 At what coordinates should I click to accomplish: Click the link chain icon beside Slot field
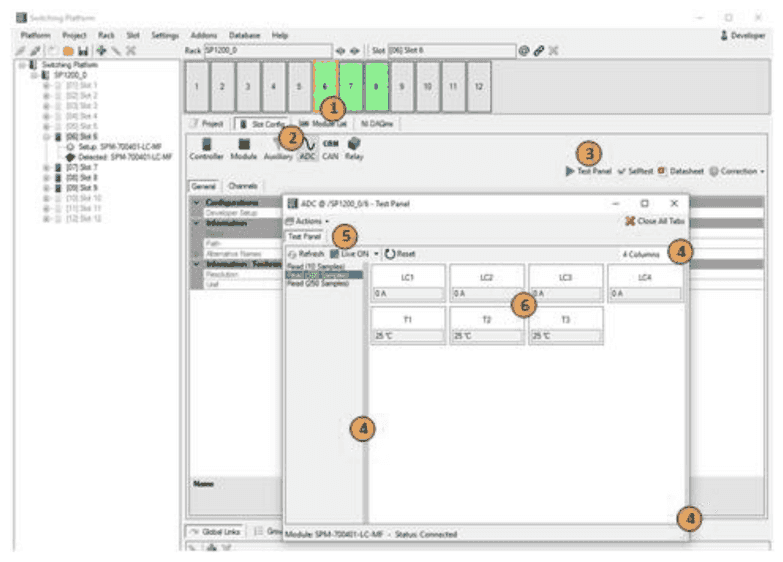tap(538, 50)
